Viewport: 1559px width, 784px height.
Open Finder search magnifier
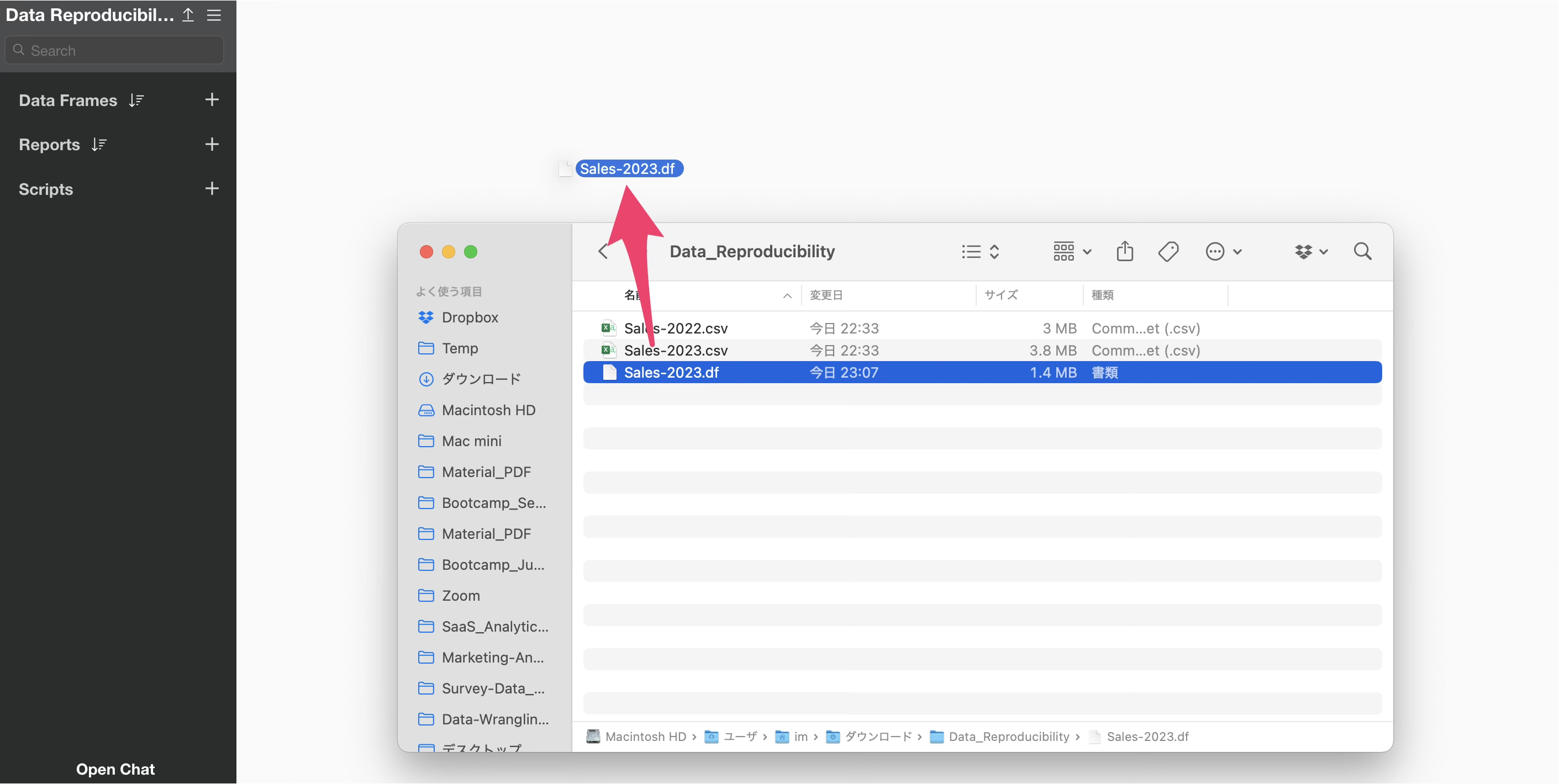[1362, 251]
